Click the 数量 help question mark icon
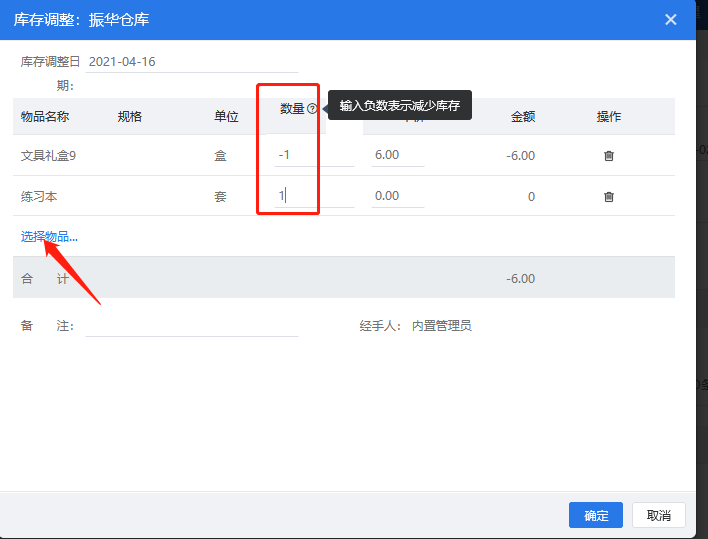The image size is (708, 539). (x=312, y=109)
